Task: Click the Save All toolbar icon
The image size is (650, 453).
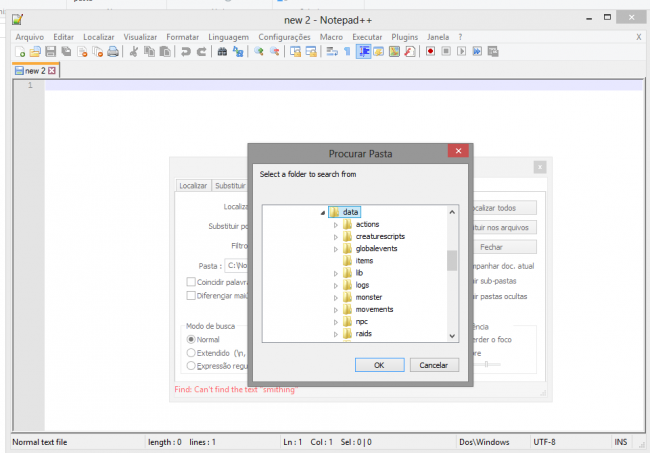Action: click(66, 51)
